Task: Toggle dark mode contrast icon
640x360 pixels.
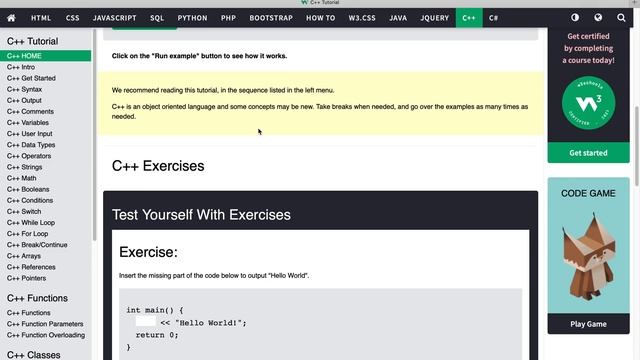Action: tap(575, 18)
